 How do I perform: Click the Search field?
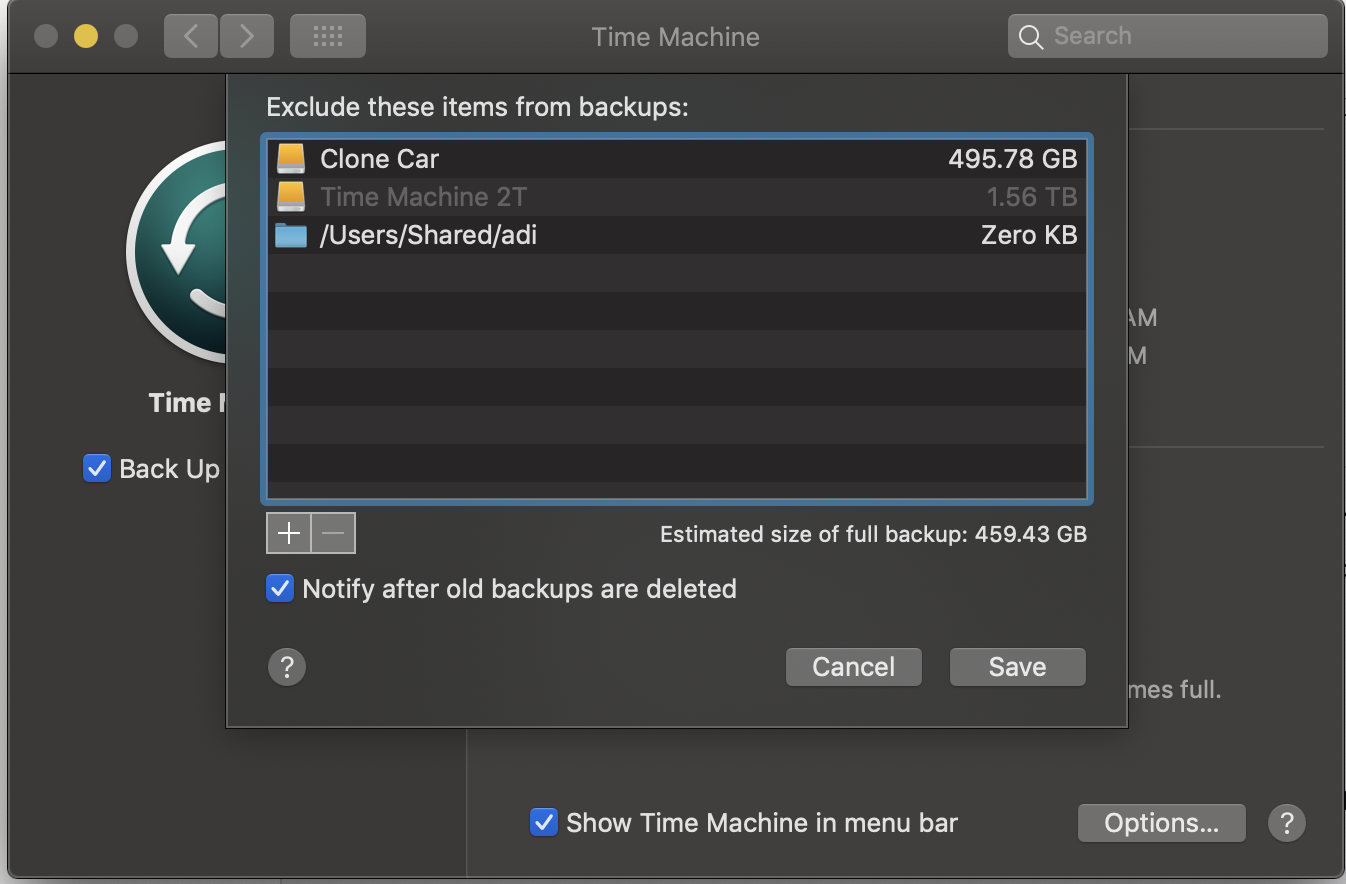tap(1168, 37)
